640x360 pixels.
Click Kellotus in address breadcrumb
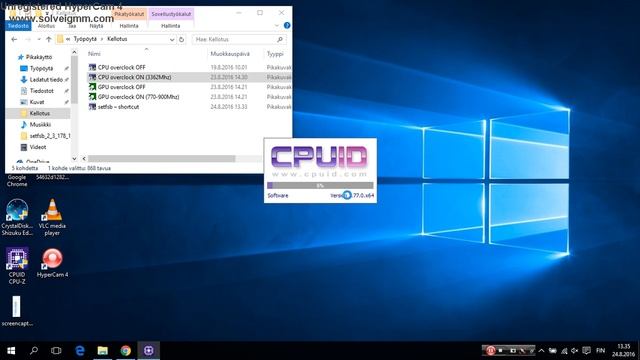117,39
